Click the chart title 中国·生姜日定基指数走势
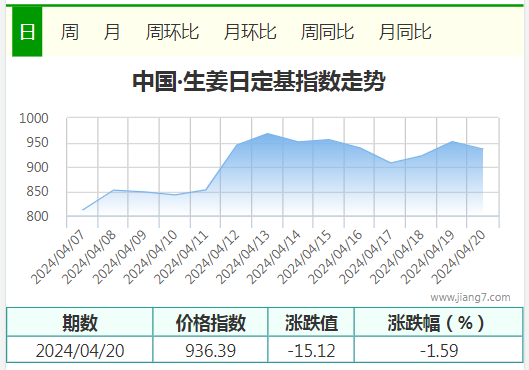The image size is (529, 370). pyautogui.click(x=259, y=81)
